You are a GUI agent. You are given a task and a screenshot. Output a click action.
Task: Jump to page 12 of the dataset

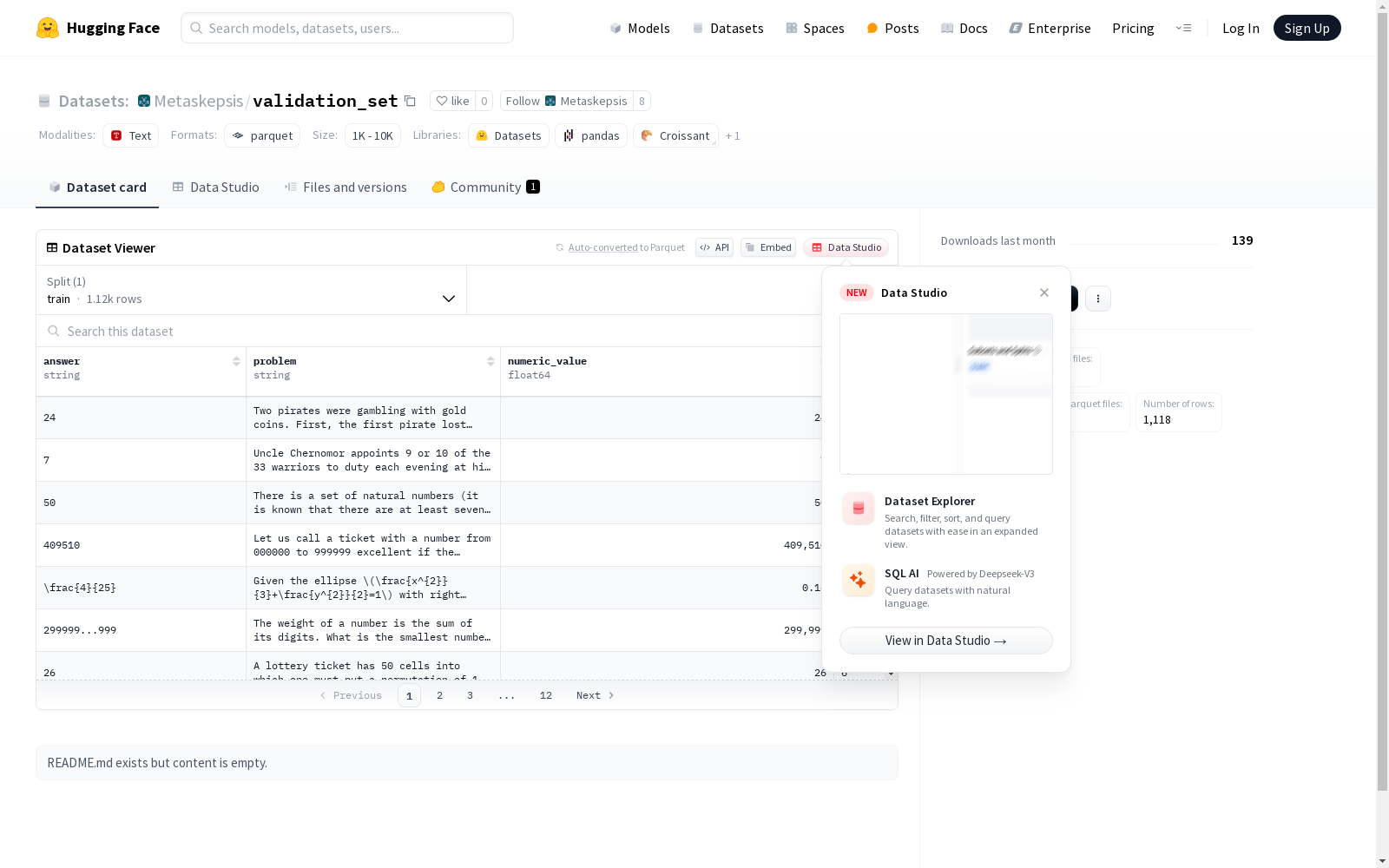546,695
